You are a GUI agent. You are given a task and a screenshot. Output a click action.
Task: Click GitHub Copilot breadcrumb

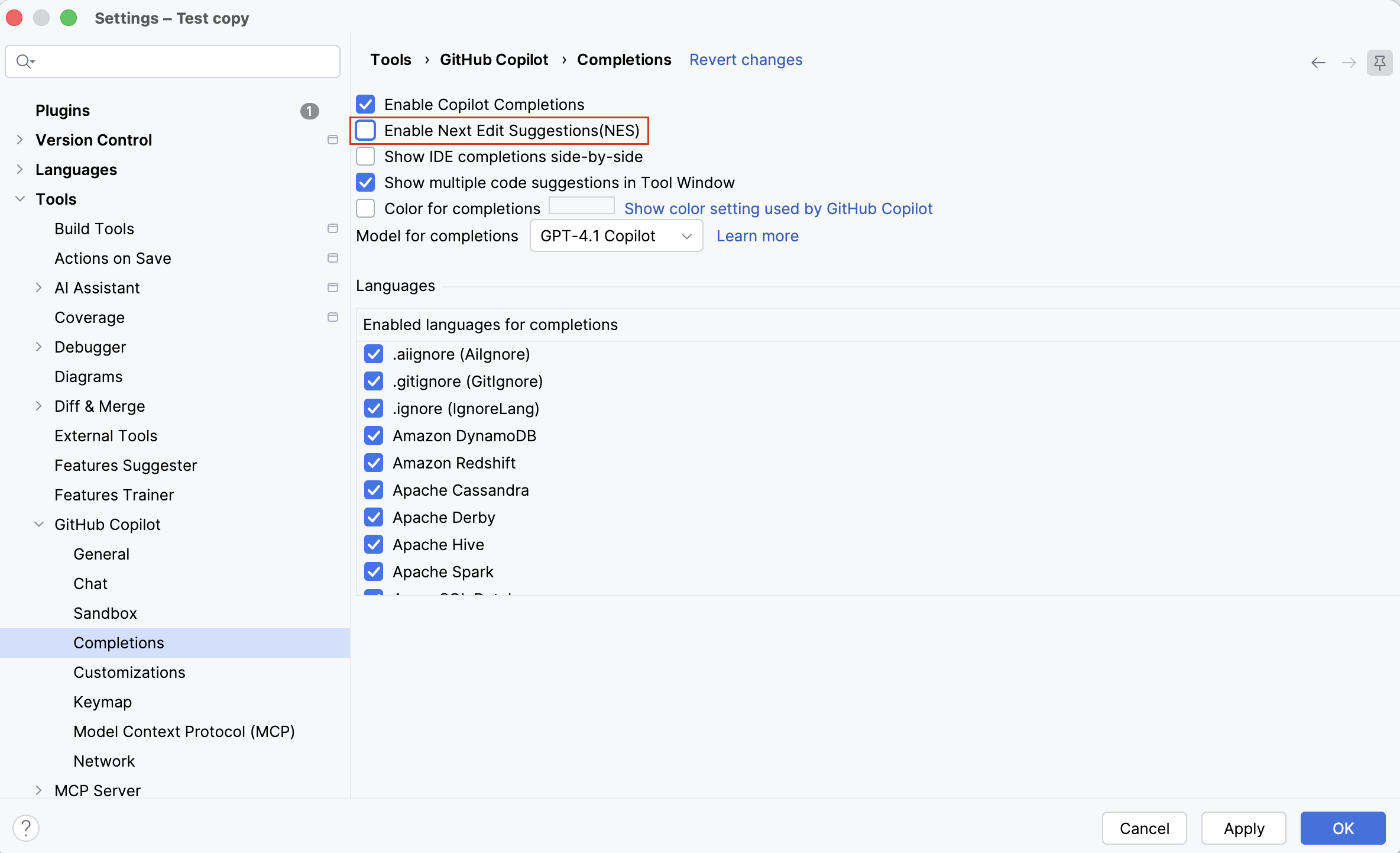click(494, 59)
